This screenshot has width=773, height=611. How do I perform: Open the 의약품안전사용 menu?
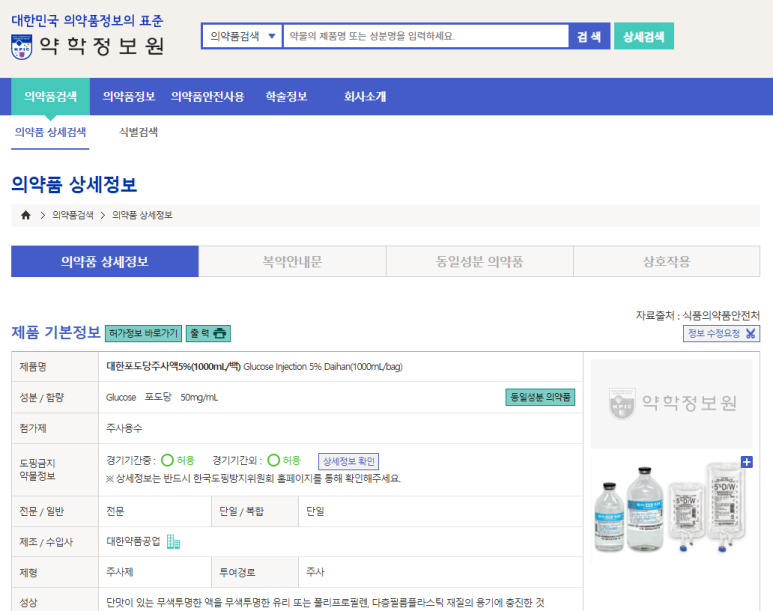tap(207, 97)
